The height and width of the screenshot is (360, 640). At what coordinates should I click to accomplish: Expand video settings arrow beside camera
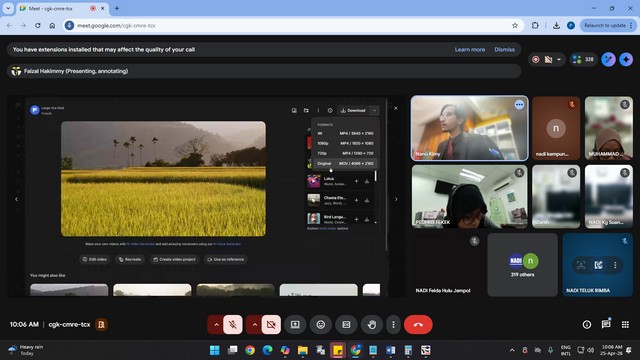254,325
